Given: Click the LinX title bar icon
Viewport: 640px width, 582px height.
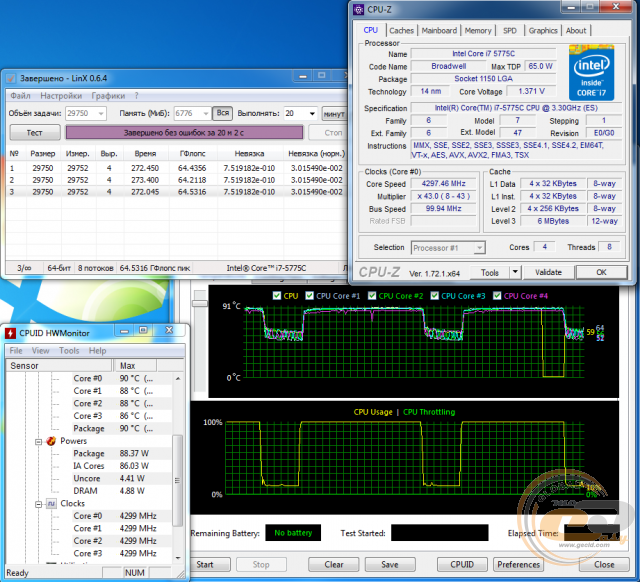Looking at the screenshot, I should click(x=11, y=78).
